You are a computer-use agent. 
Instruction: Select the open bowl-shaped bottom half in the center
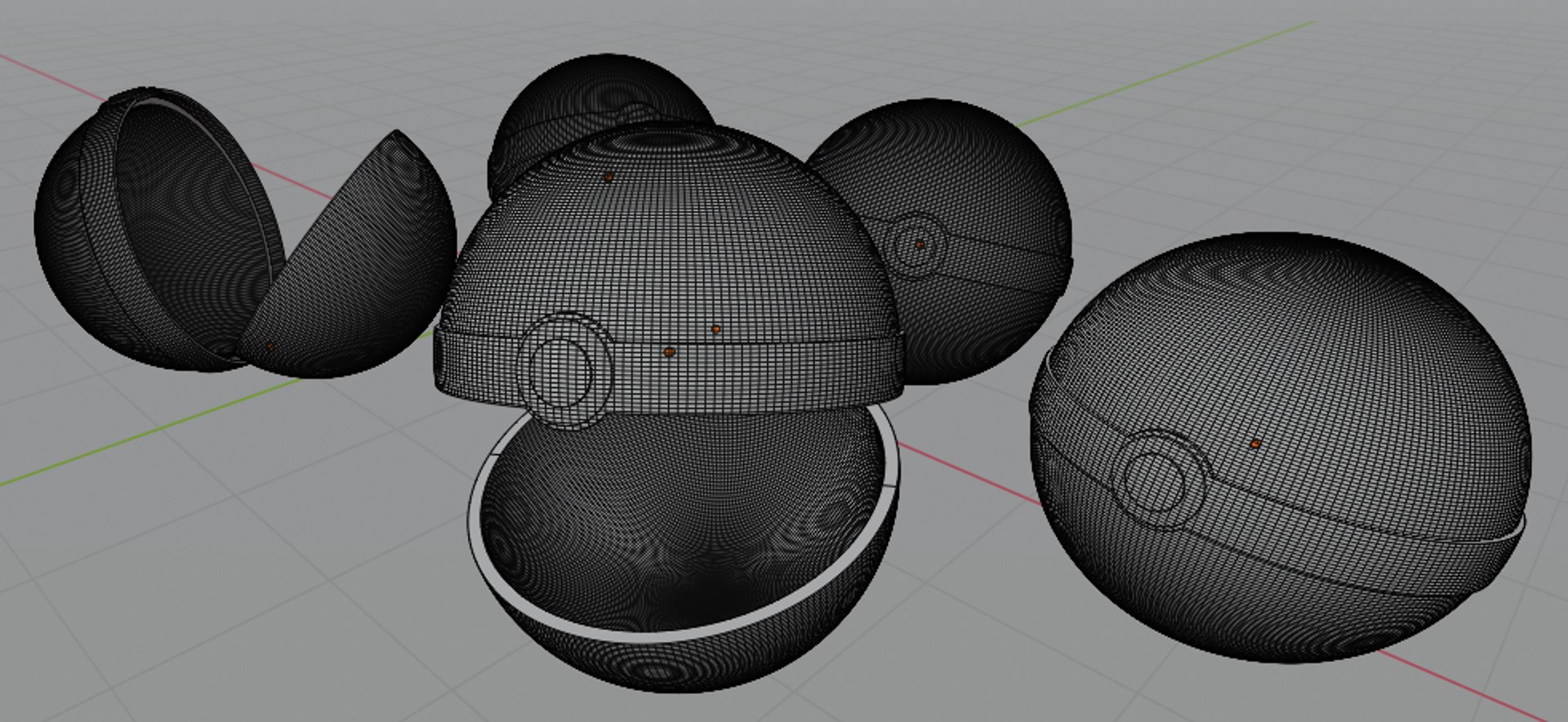pyautogui.click(x=684, y=547)
